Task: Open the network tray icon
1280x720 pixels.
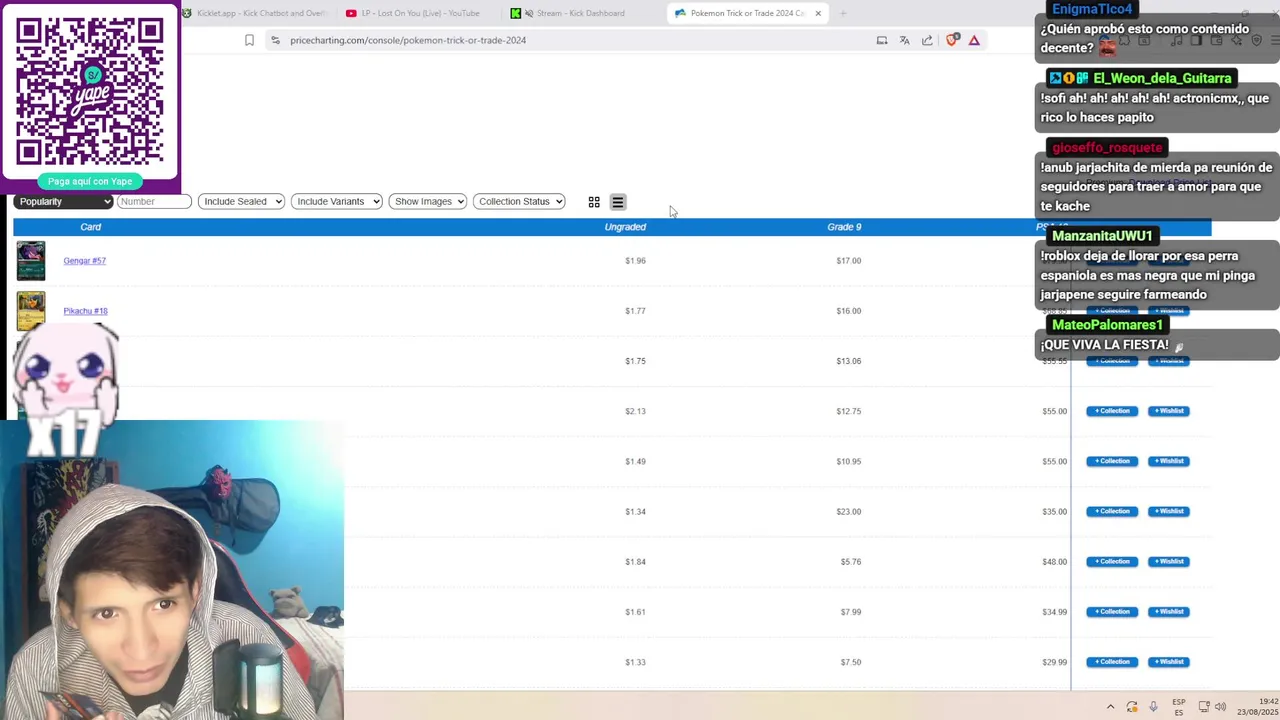Action: coord(1204,706)
